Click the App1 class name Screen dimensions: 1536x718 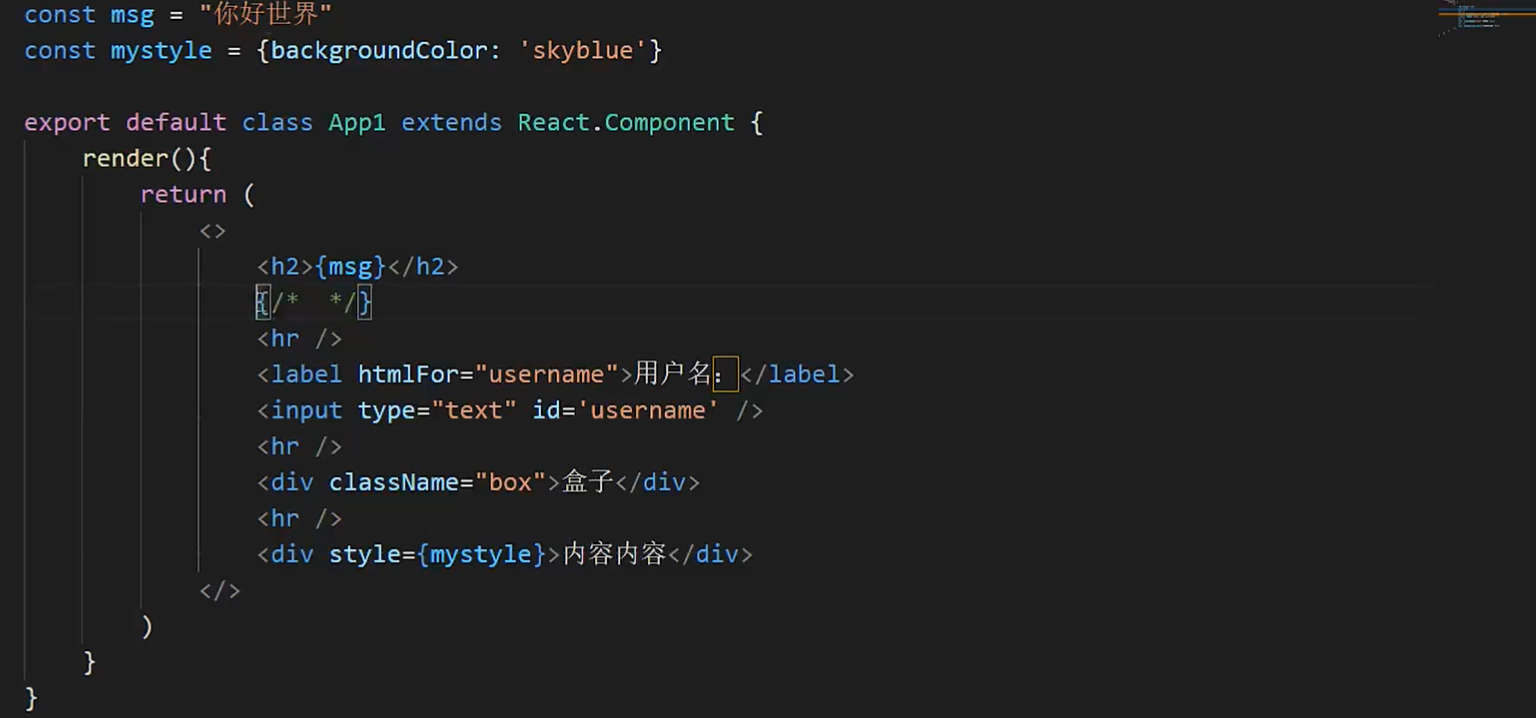(357, 122)
